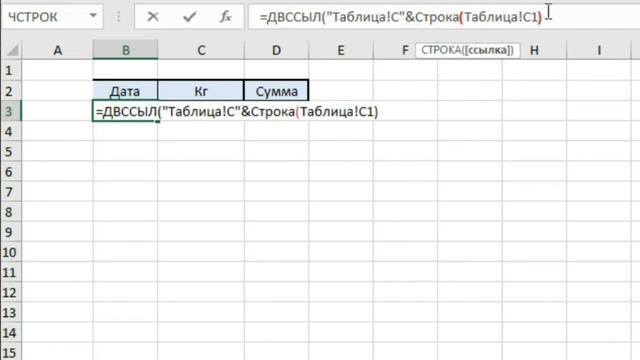Click the 'Дата' header cell

pos(125,91)
